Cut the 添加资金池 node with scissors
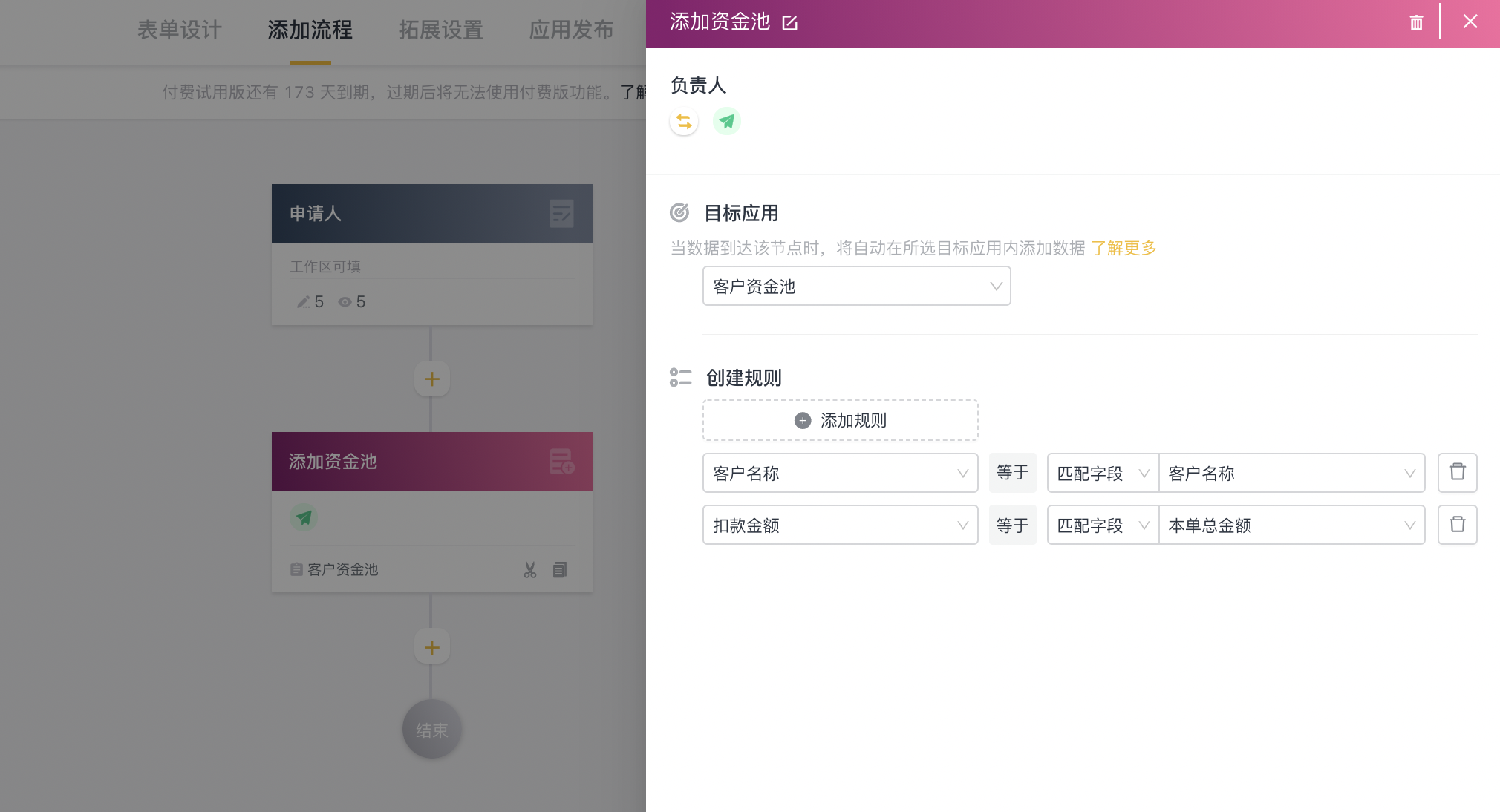The height and width of the screenshot is (812, 1500). tap(530, 570)
